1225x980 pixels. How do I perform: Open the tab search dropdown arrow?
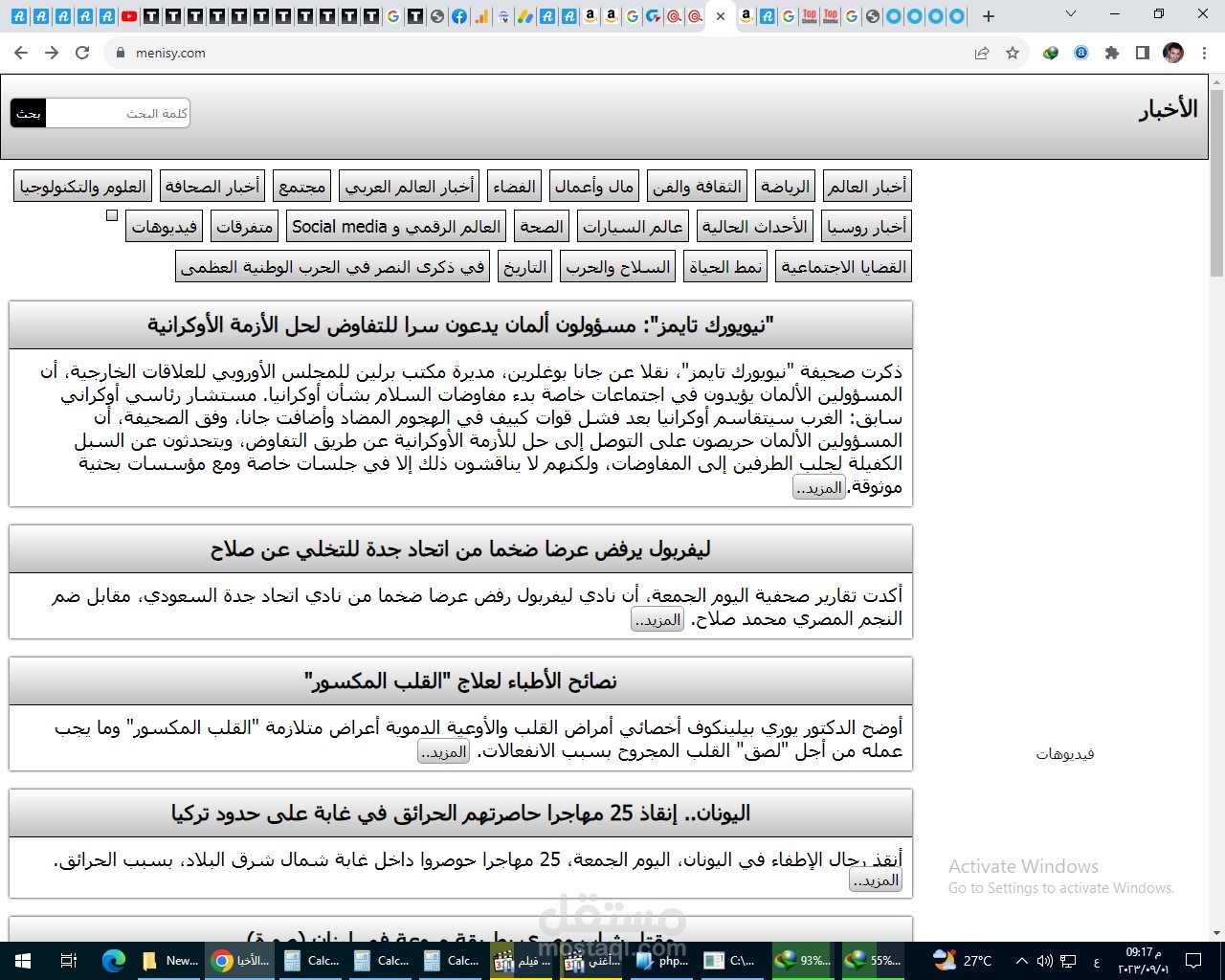[1071, 14]
